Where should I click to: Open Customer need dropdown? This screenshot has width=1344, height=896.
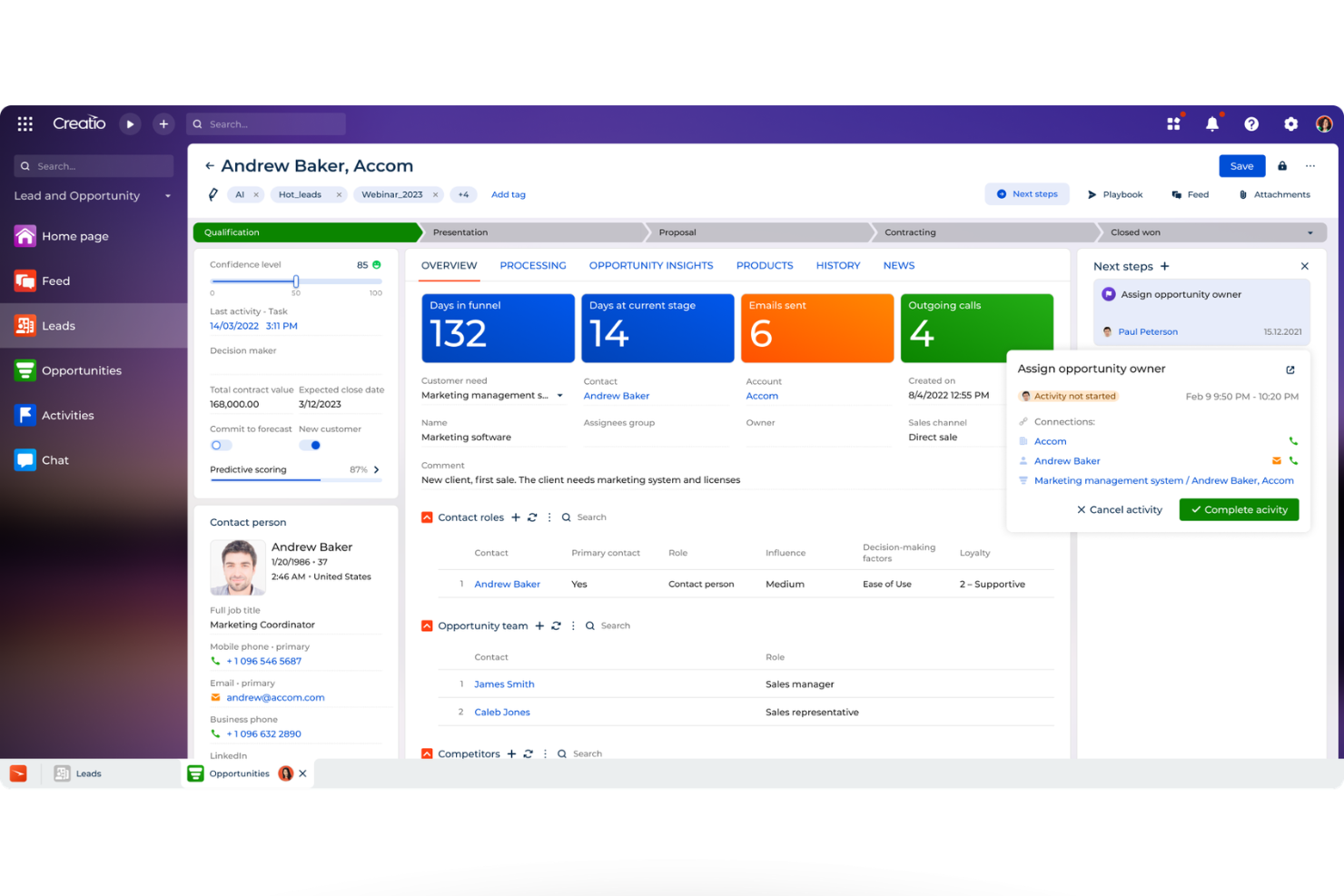click(x=559, y=396)
